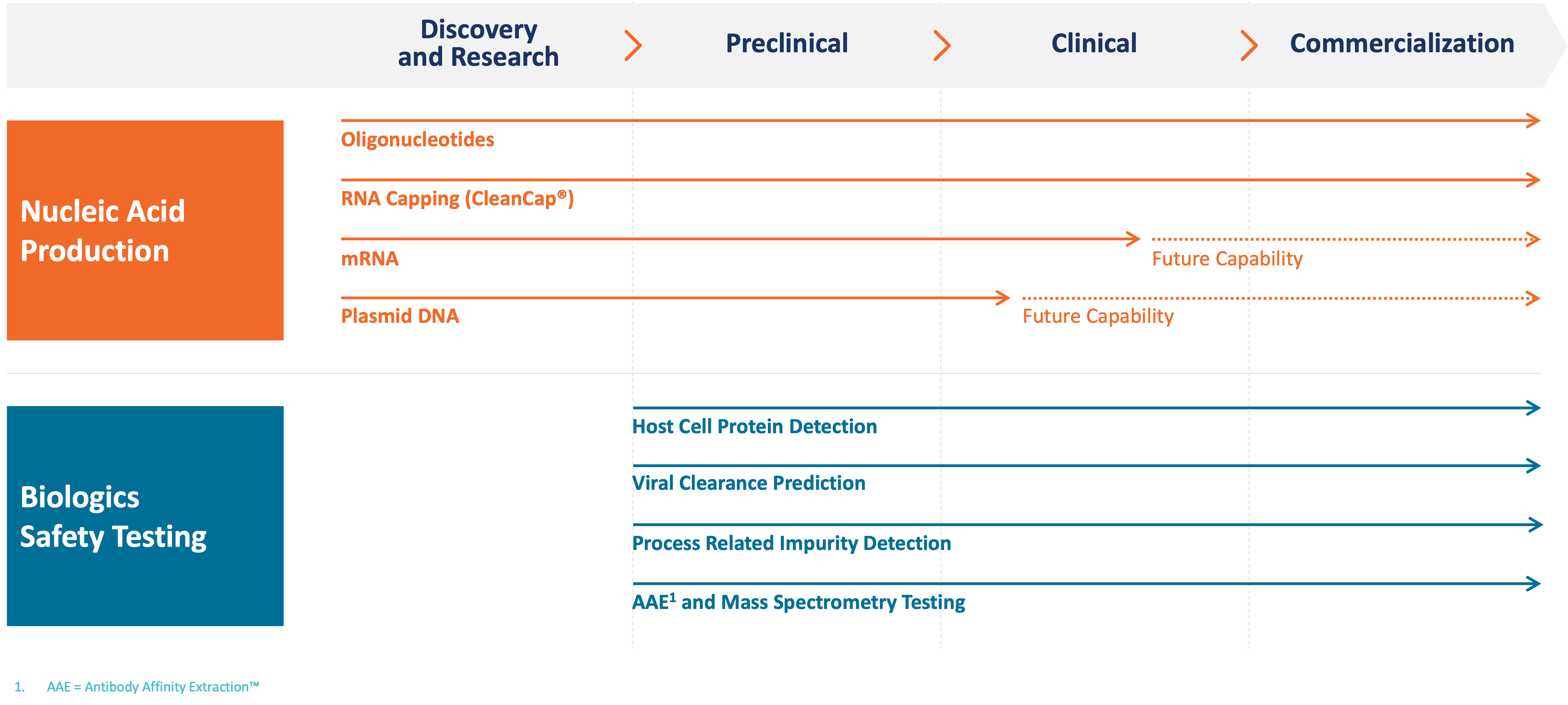Viewport: 1568px width, 705px height.
Task: Click the arrowhead ending Host Cell Protein line
Action: [1533, 408]
